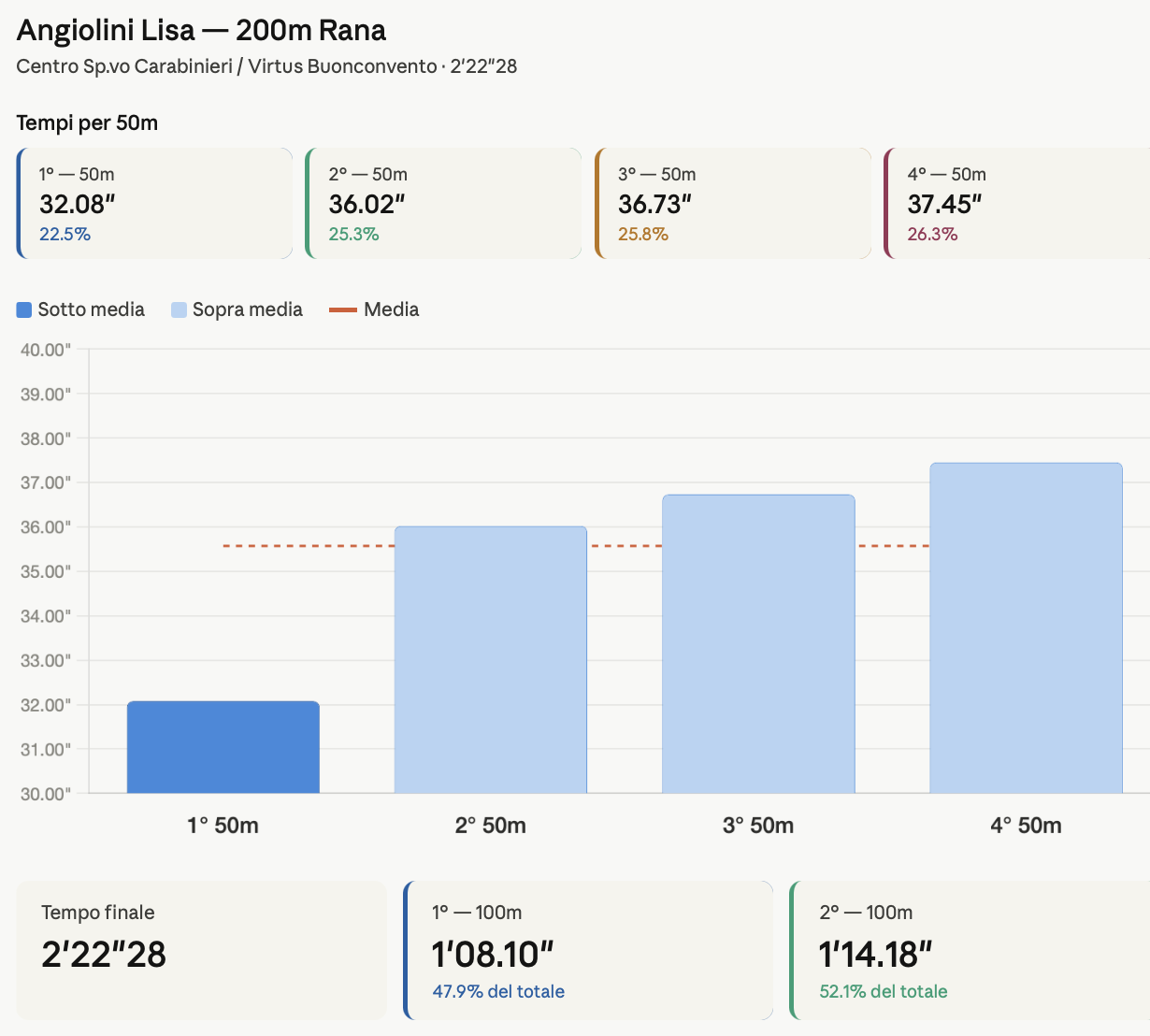Open the split card showing 32.08"
This screenshot has width=1150, height=1036.
155,204
